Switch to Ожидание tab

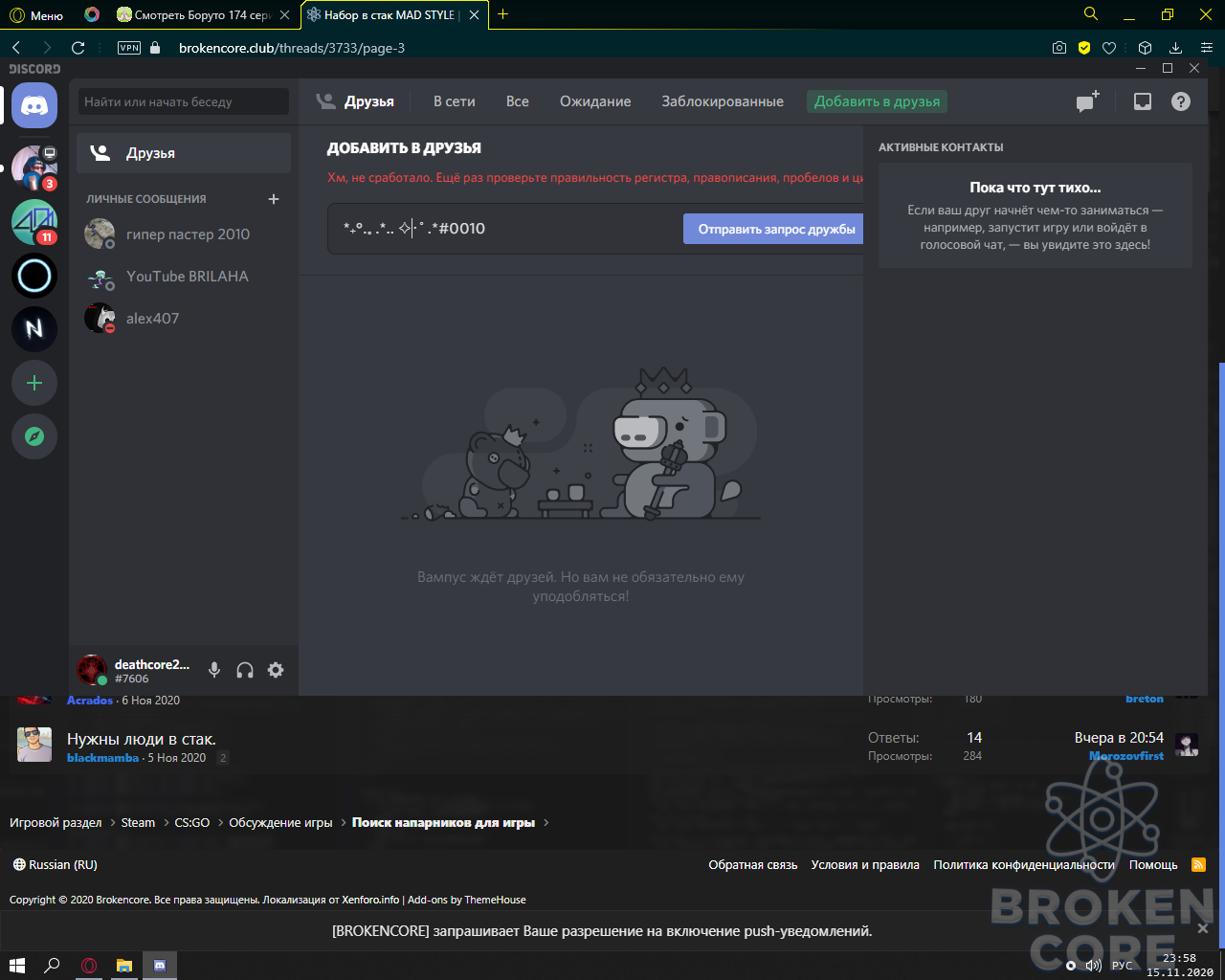595,101
